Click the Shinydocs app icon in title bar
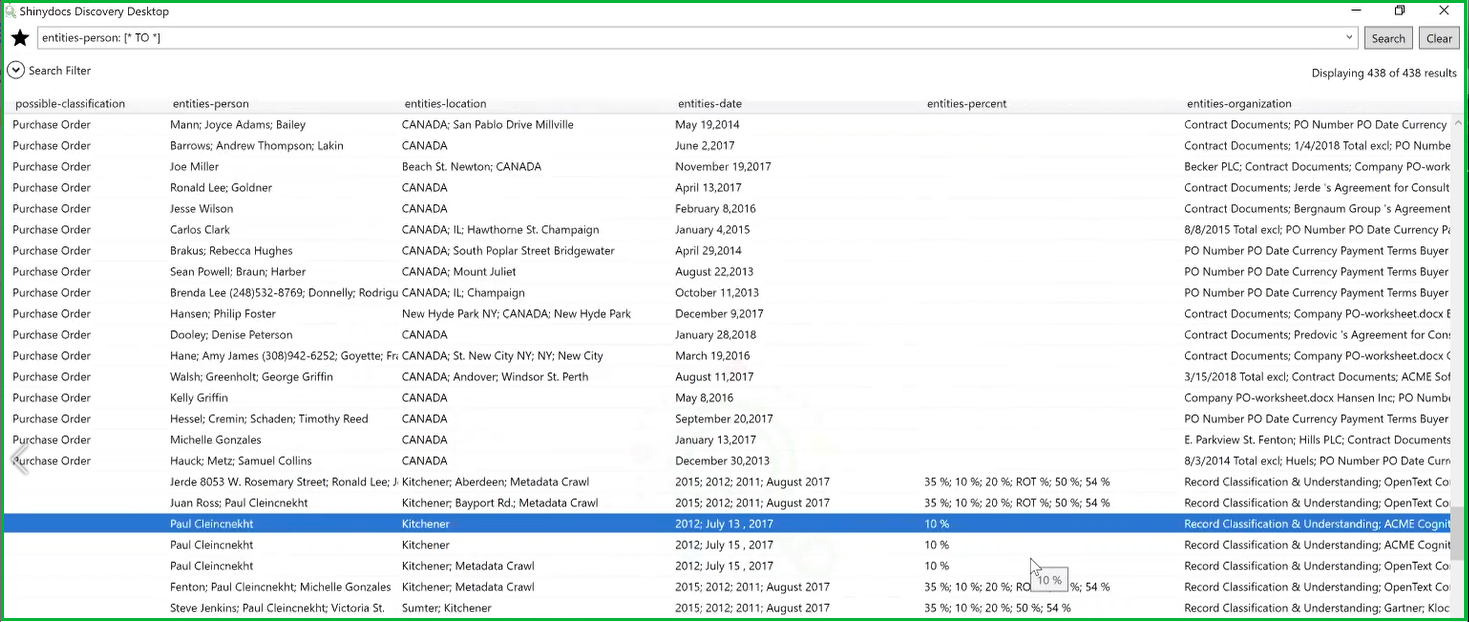 click(x=10, y=12)
